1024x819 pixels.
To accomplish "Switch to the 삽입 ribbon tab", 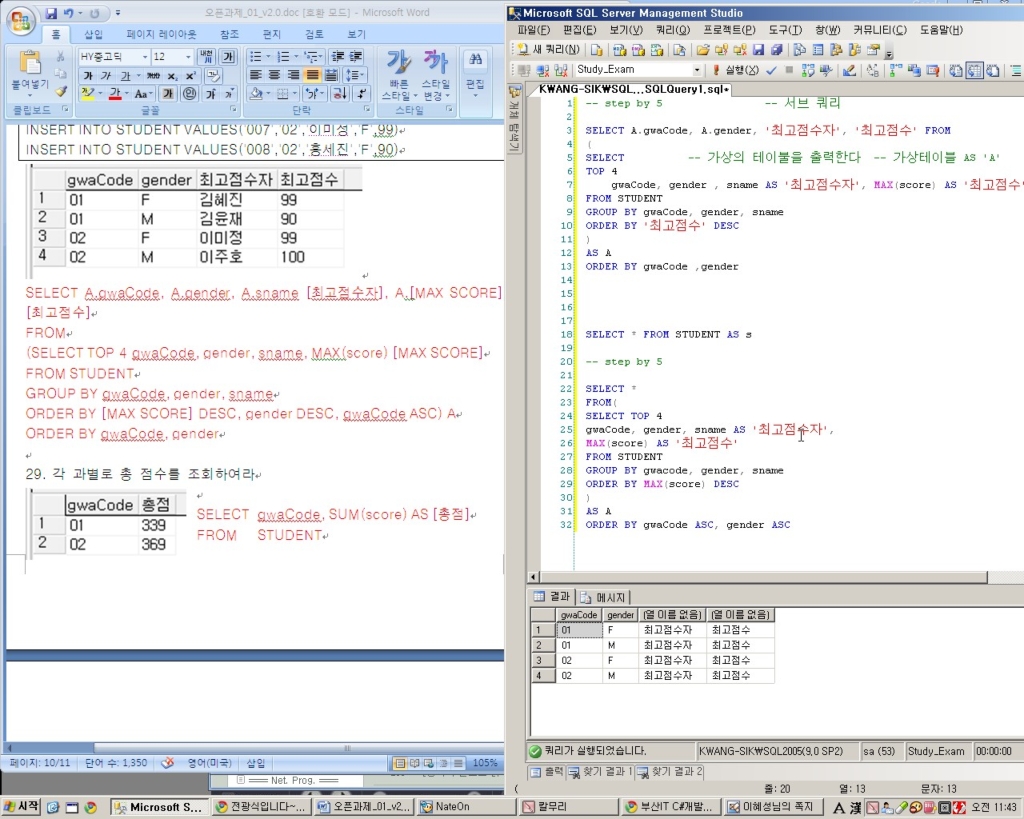I will (93, 34).
